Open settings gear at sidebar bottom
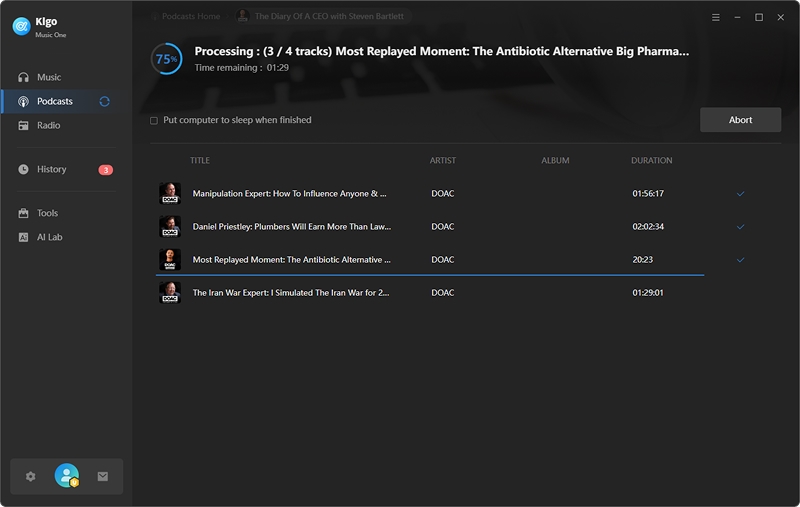The image size is (800, 507). pos(31,476)
